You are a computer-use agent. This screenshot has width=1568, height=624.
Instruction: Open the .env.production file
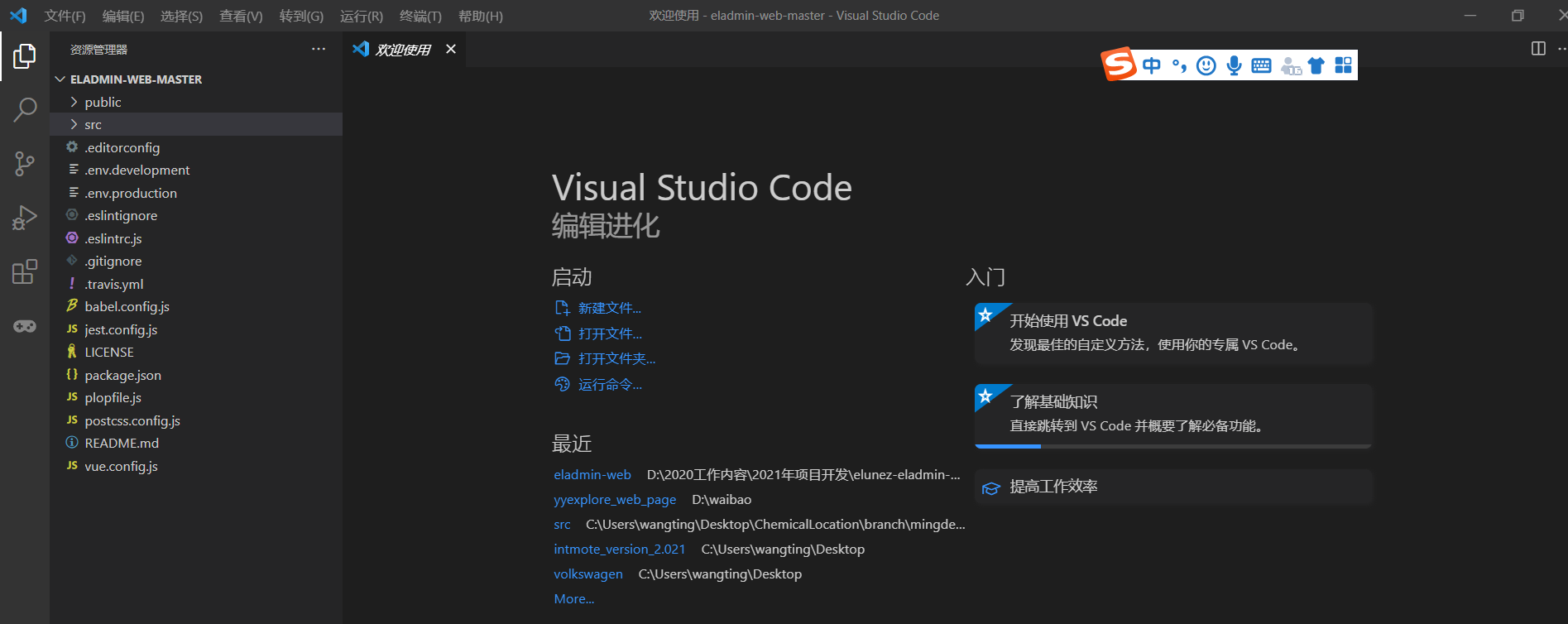(196, 193)
